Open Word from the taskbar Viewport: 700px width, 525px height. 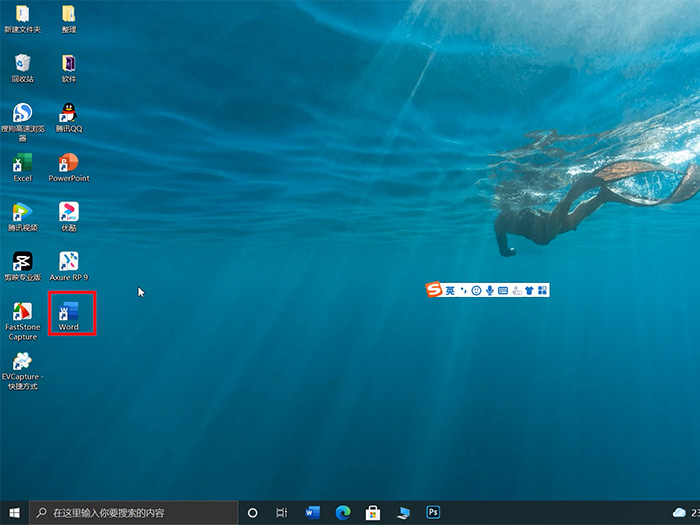coord(312,513)
